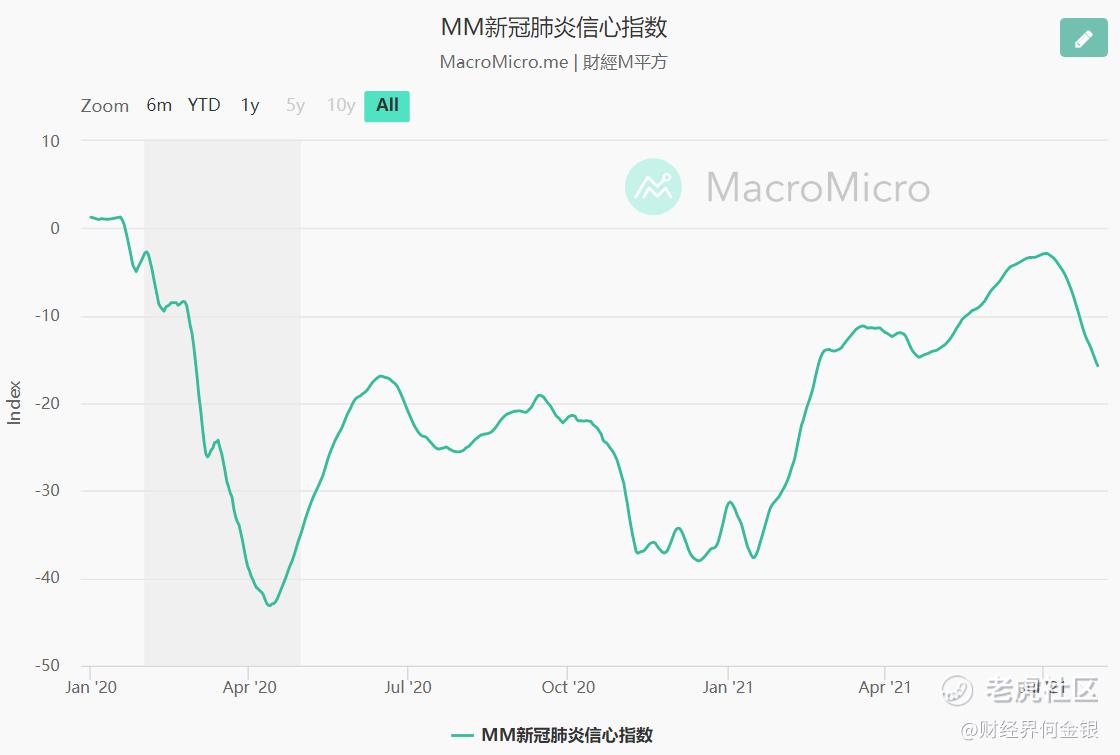1120x755 pixels.
Task: Click the Apr '20 axis label
Action: click(x=249, y=687)
